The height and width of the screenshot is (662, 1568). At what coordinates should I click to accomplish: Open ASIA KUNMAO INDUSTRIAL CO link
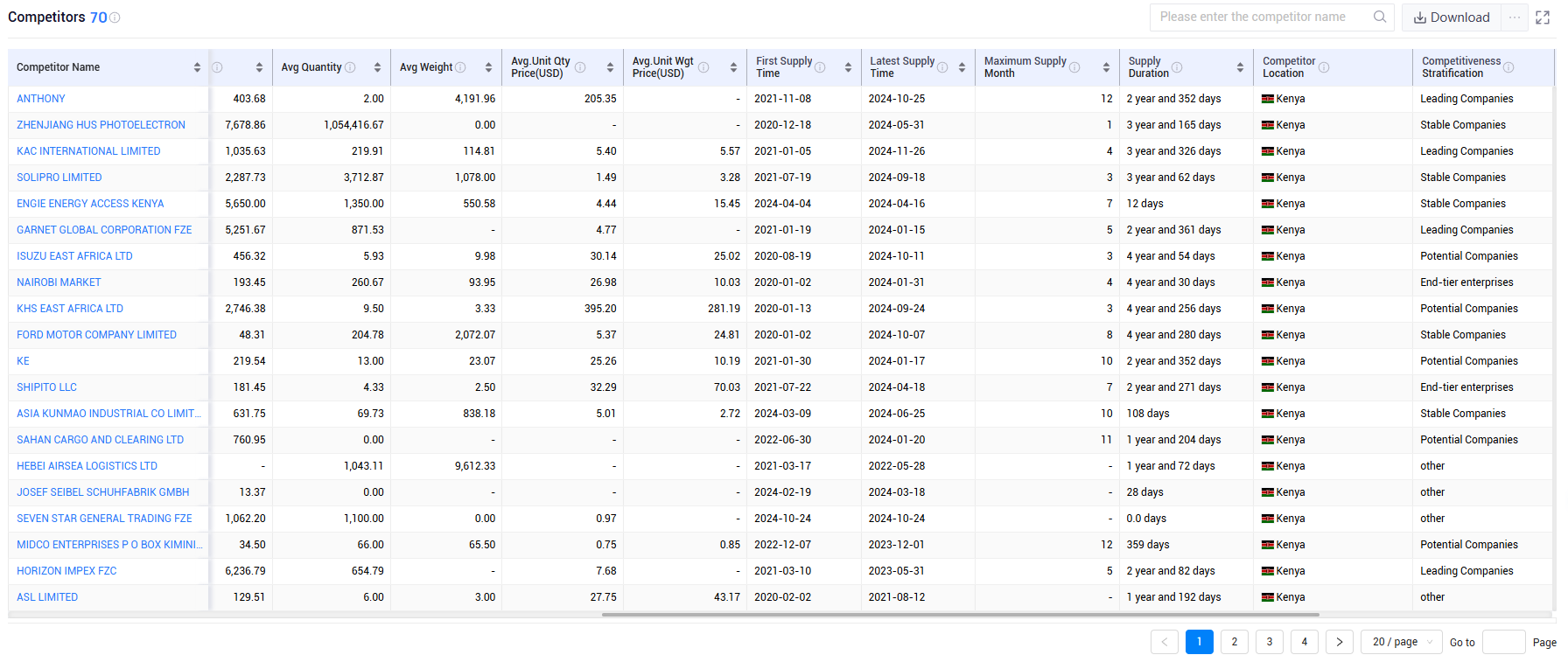click(x=108, y=414)
